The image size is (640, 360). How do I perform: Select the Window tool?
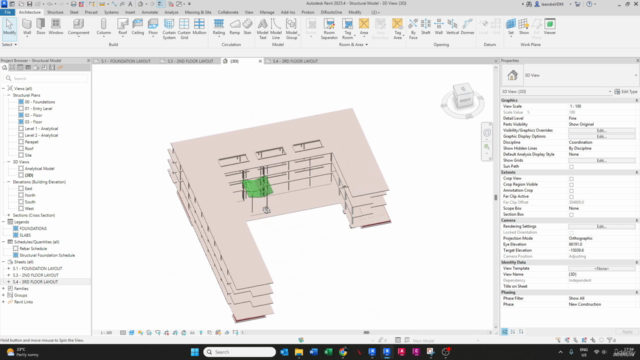(x=56, y=27)
